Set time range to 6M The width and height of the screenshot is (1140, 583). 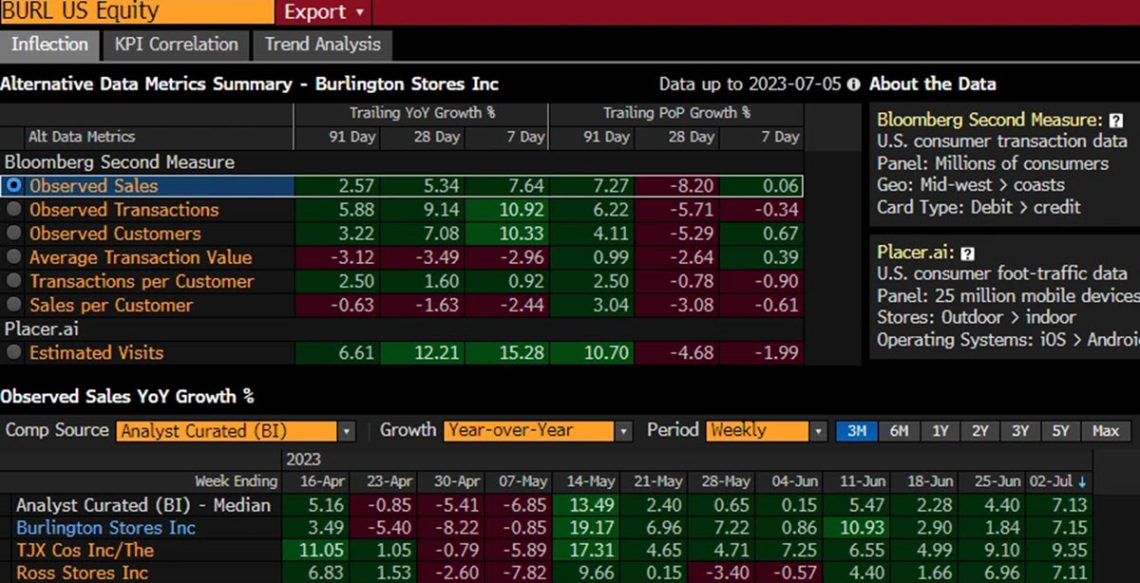point(899,431)
